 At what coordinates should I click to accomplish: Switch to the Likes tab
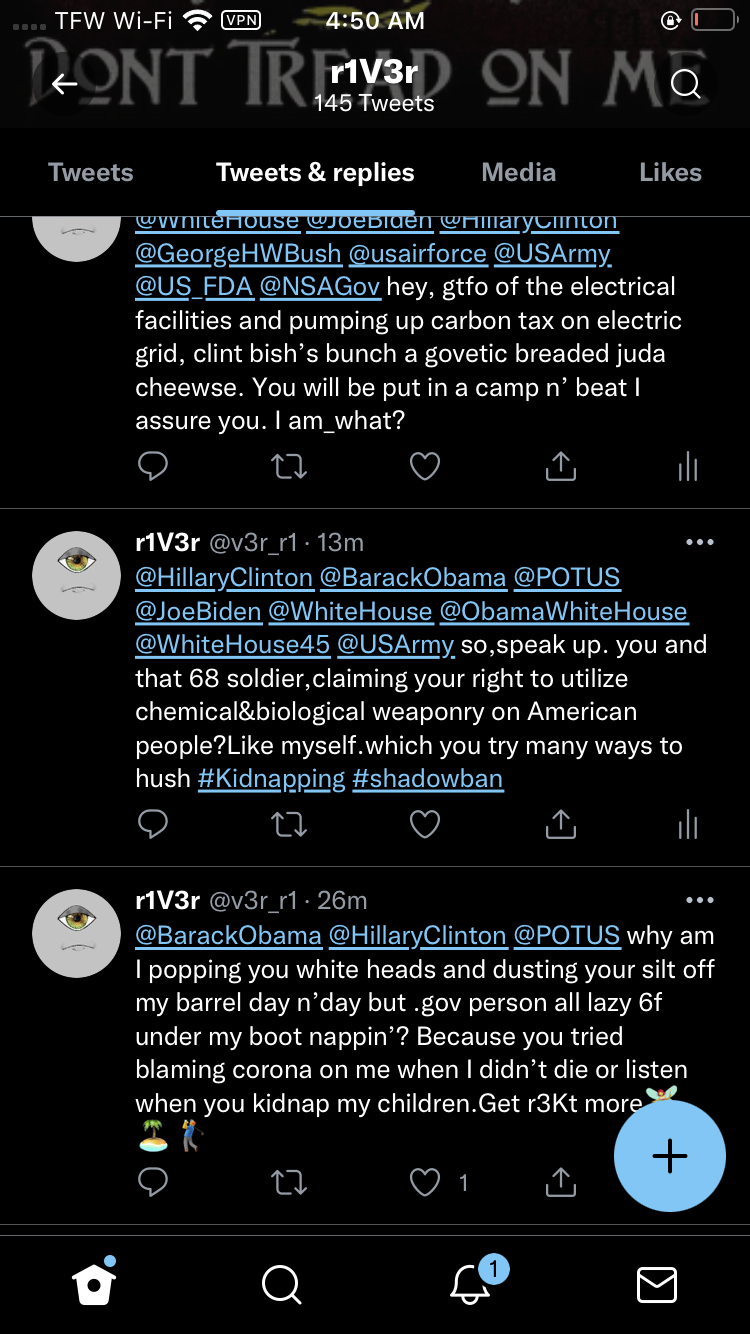(x=670, y=172)
